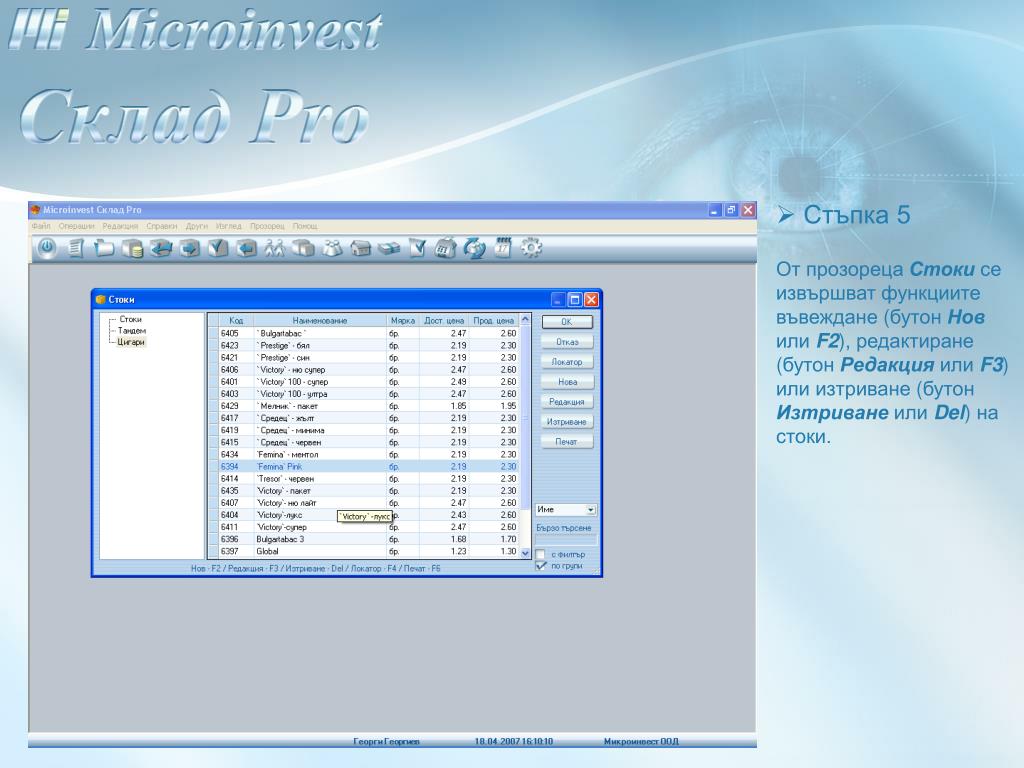Select highlighted row 'Femina' Pink

coord(364,467)
